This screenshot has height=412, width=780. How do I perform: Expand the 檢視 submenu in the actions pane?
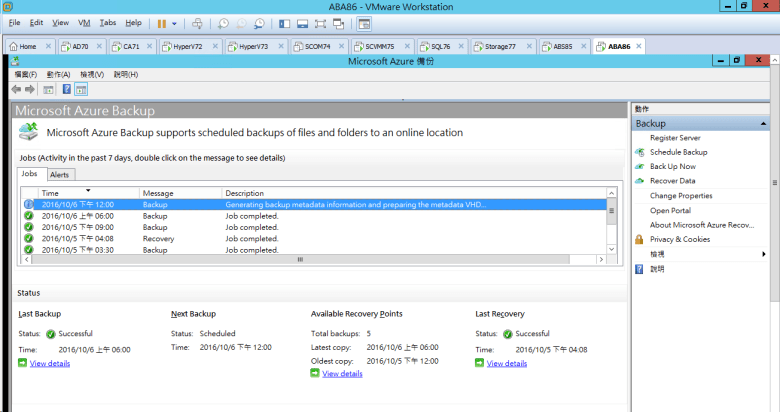[763, 254]
